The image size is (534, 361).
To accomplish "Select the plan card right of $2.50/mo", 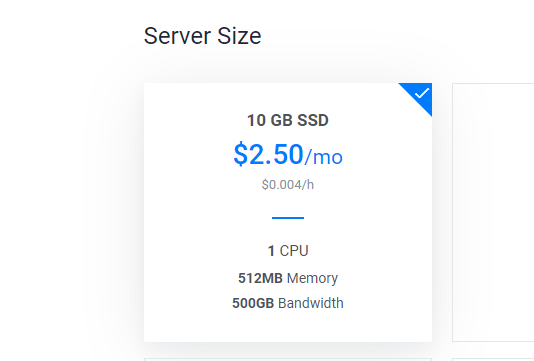I will pos(493,212).
